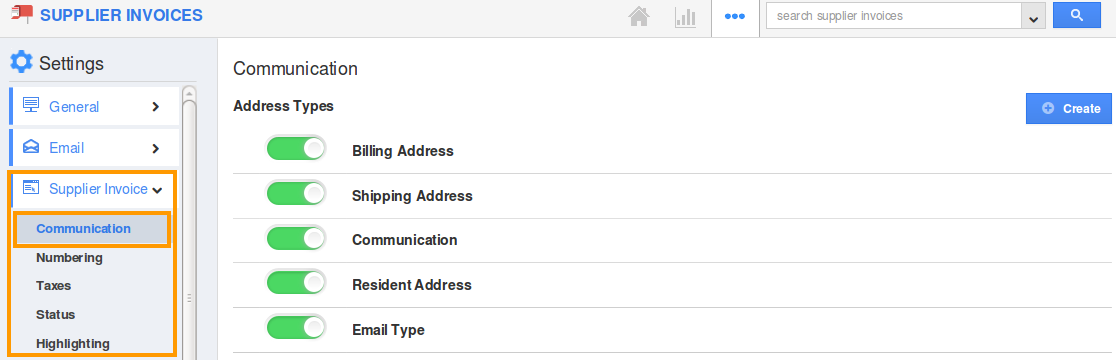Click the Supplier Invoices mailbox logo
The image size is (1116, 360).
click(22, 14)
